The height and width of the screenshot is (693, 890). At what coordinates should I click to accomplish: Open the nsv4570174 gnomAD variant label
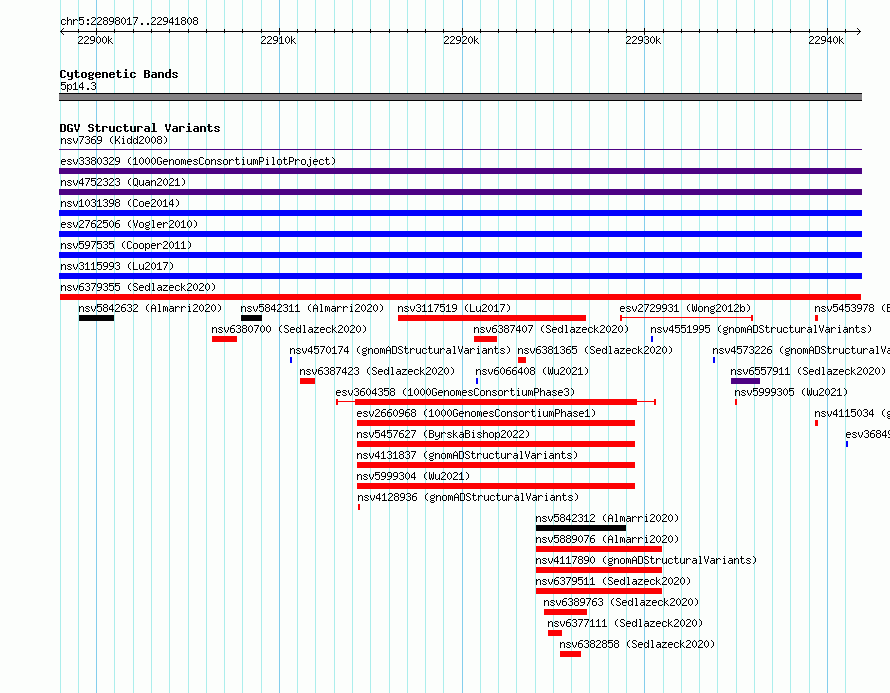click(x=400, y=350)
